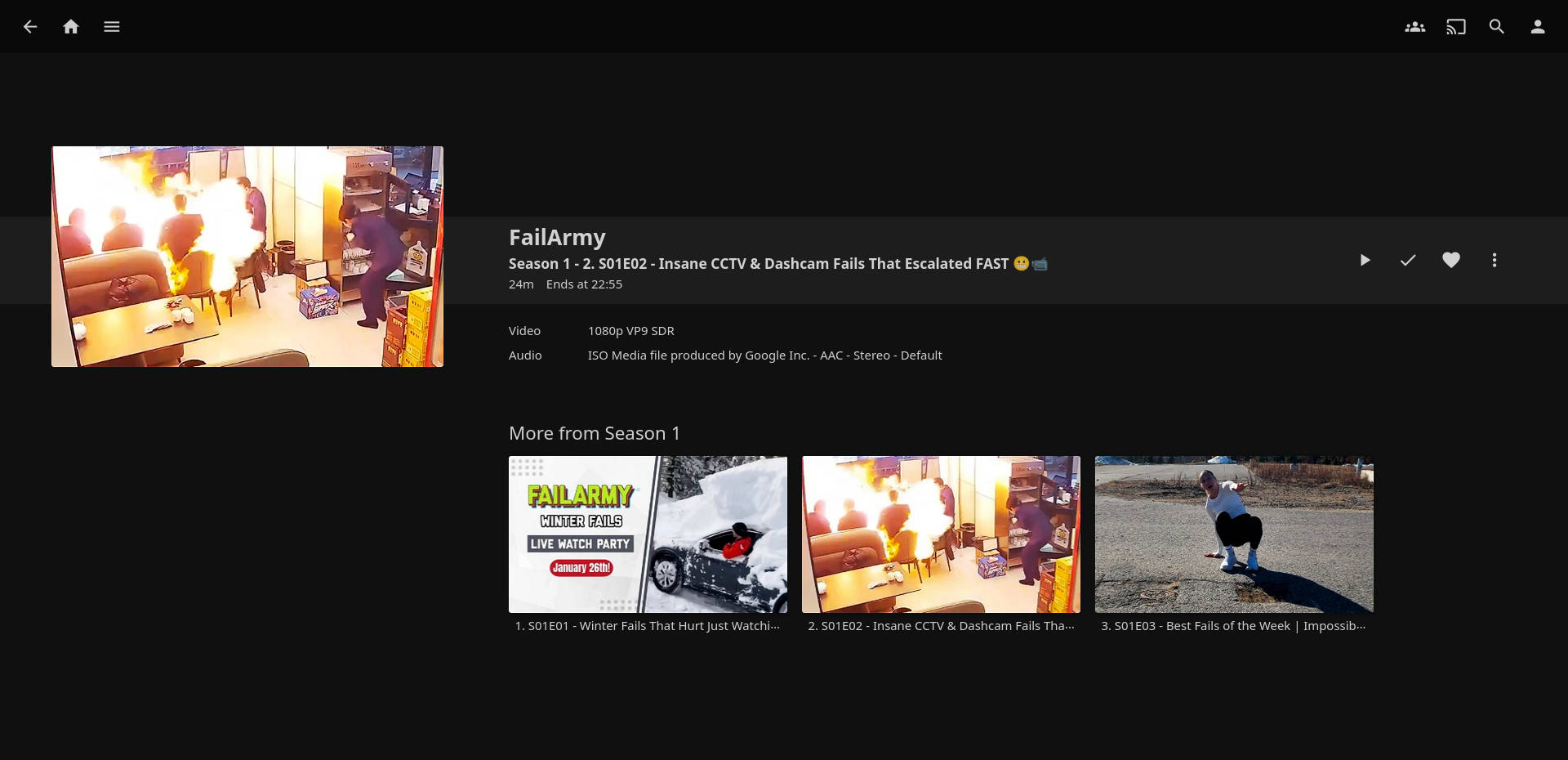
Task: Open the search magnifier icon
Action: pyautogui.click(x=1496, y=27)
